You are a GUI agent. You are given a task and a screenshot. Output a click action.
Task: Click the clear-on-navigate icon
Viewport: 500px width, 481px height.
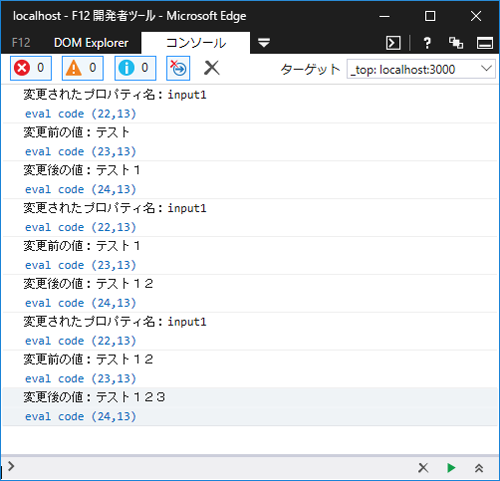point(178,68)
